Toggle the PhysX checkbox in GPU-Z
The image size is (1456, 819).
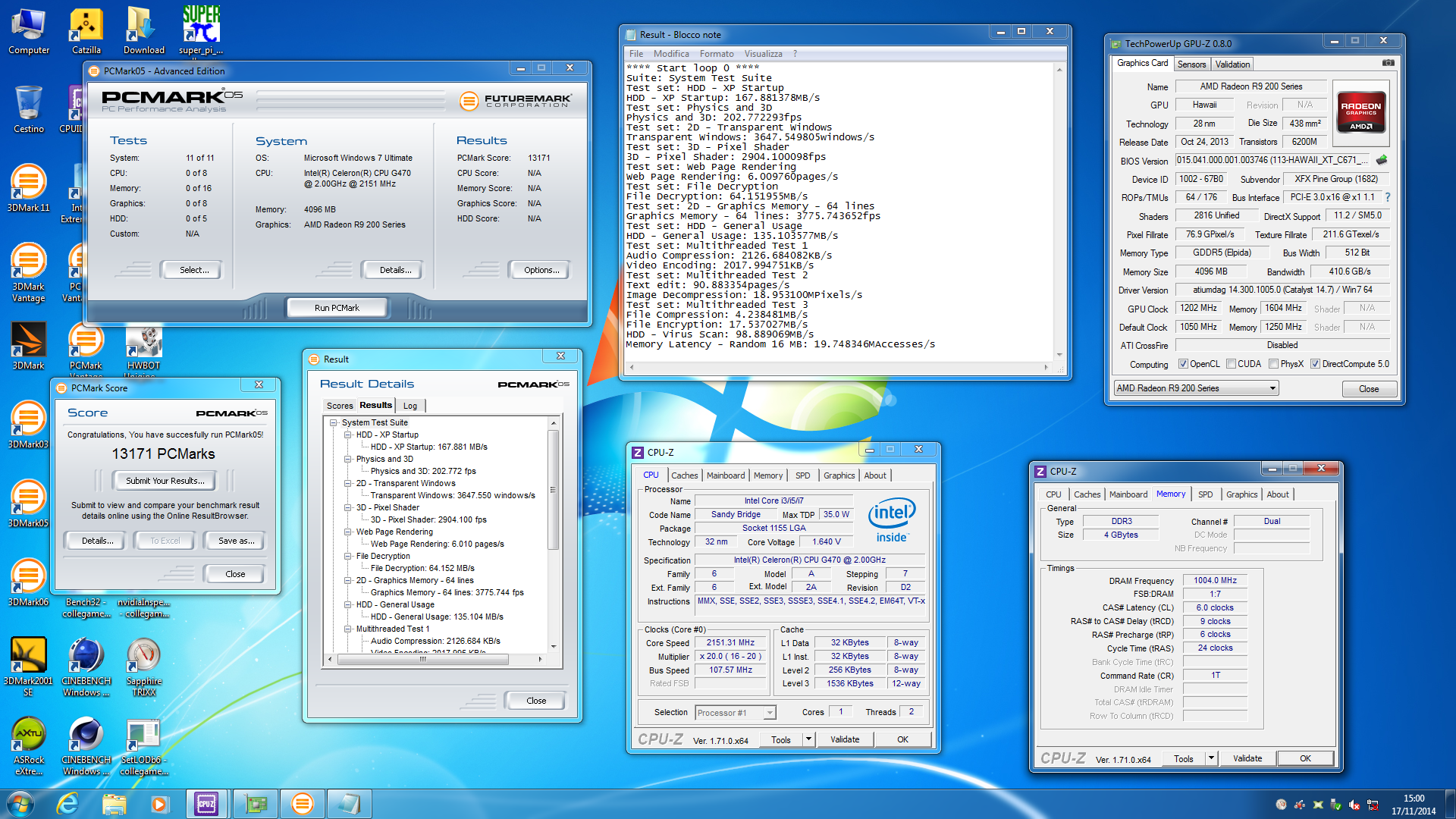[1273, 364]
